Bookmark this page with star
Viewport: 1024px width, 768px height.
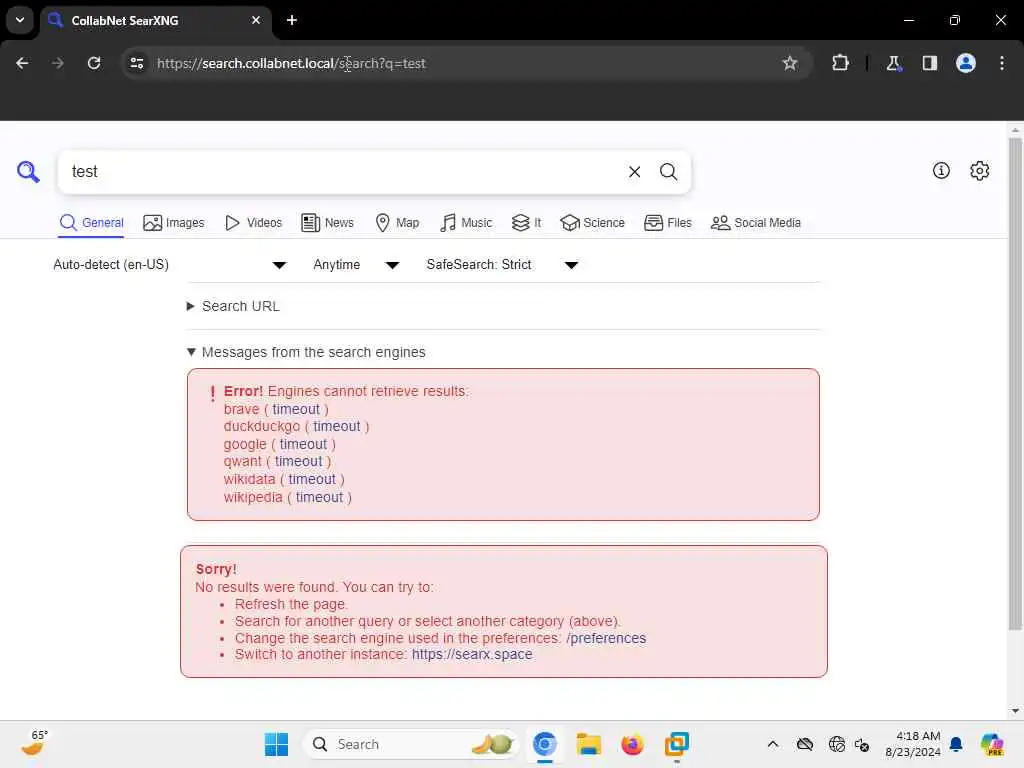[790, 63]
